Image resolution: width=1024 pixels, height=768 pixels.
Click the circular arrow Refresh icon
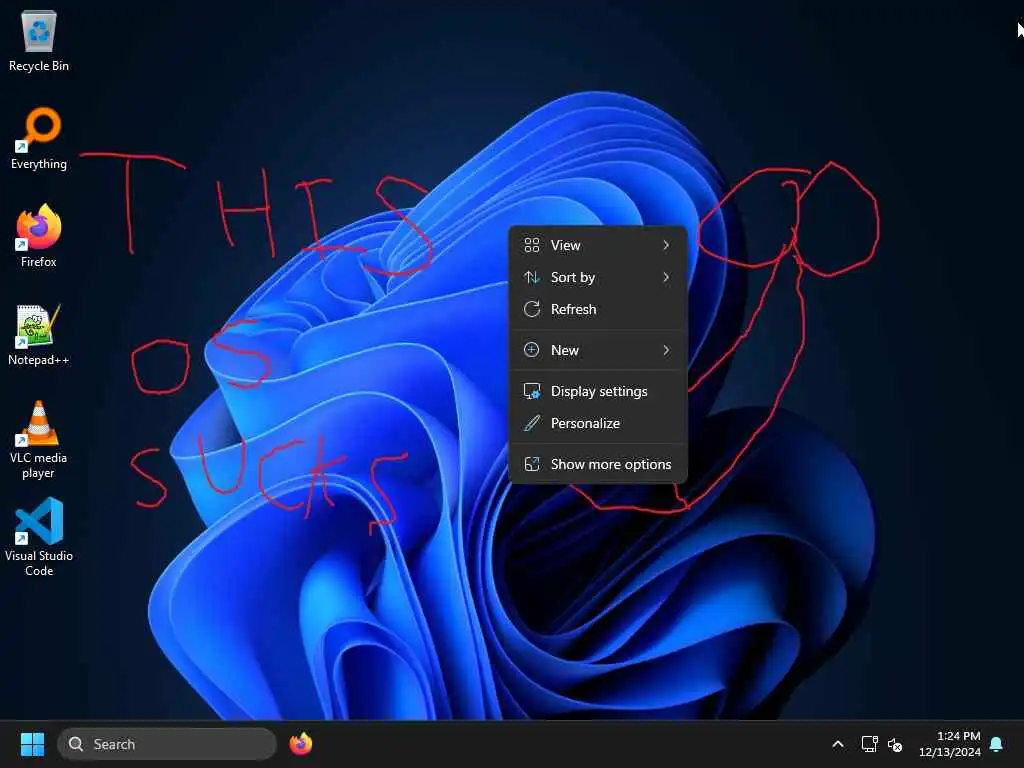point(532,309)
